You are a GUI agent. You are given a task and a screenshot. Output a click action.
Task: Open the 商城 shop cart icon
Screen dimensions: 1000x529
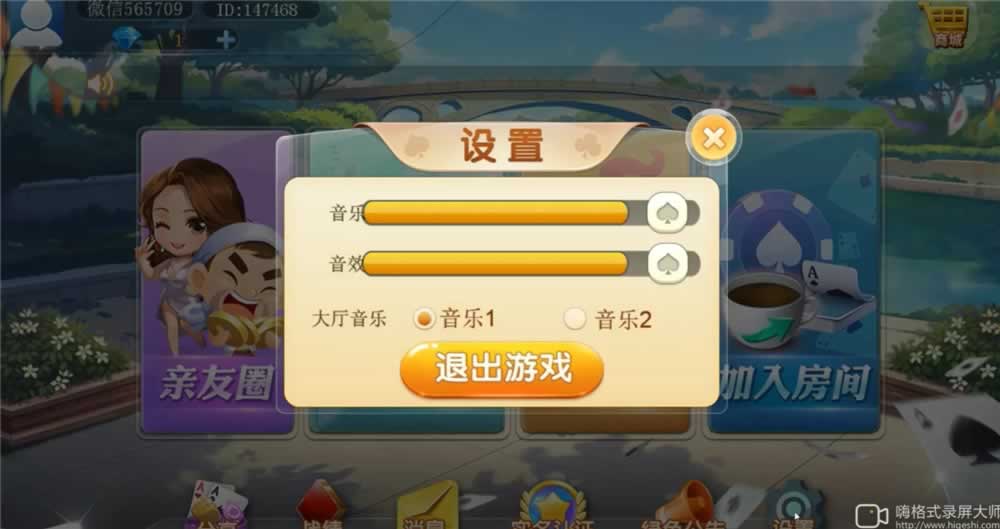(949, 26)
